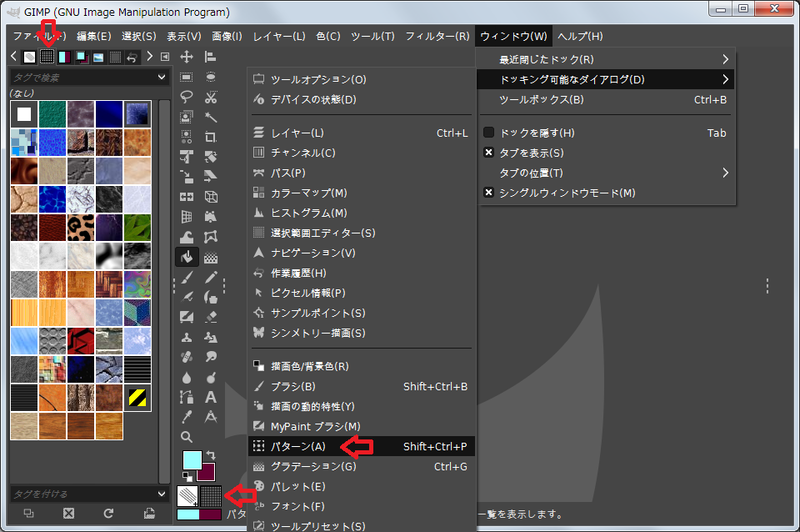This screenshot has width=800, height=532.
Task: Select the Move tool in toolbox
Action: [x=186, y=57]
